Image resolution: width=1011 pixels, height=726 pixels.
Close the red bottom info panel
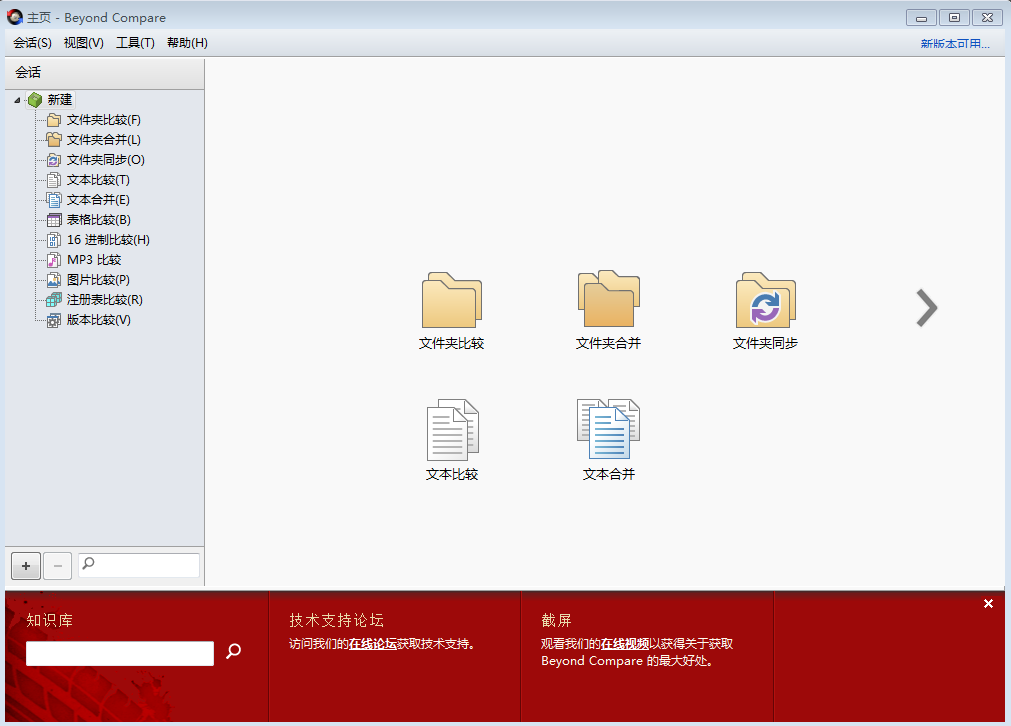pos(988,604)
